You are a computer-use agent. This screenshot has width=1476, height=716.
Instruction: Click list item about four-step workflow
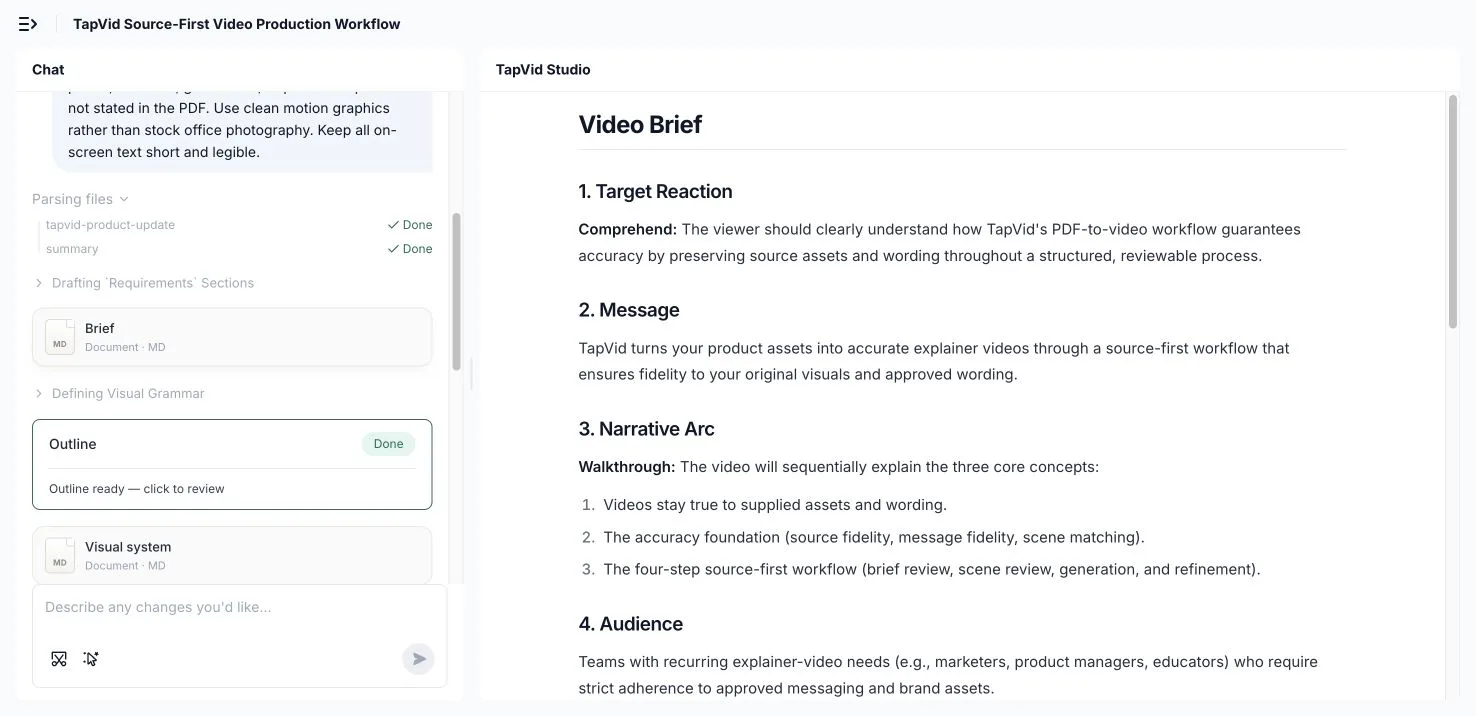932,569
